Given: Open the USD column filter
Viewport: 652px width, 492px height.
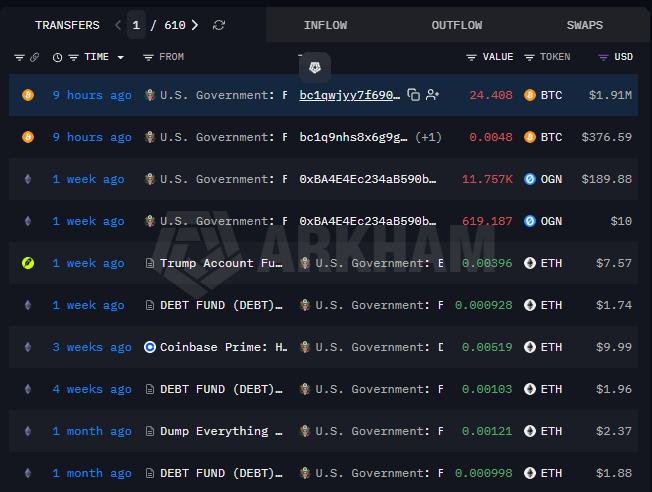Looking at the screenshot, I should point(603,57).
